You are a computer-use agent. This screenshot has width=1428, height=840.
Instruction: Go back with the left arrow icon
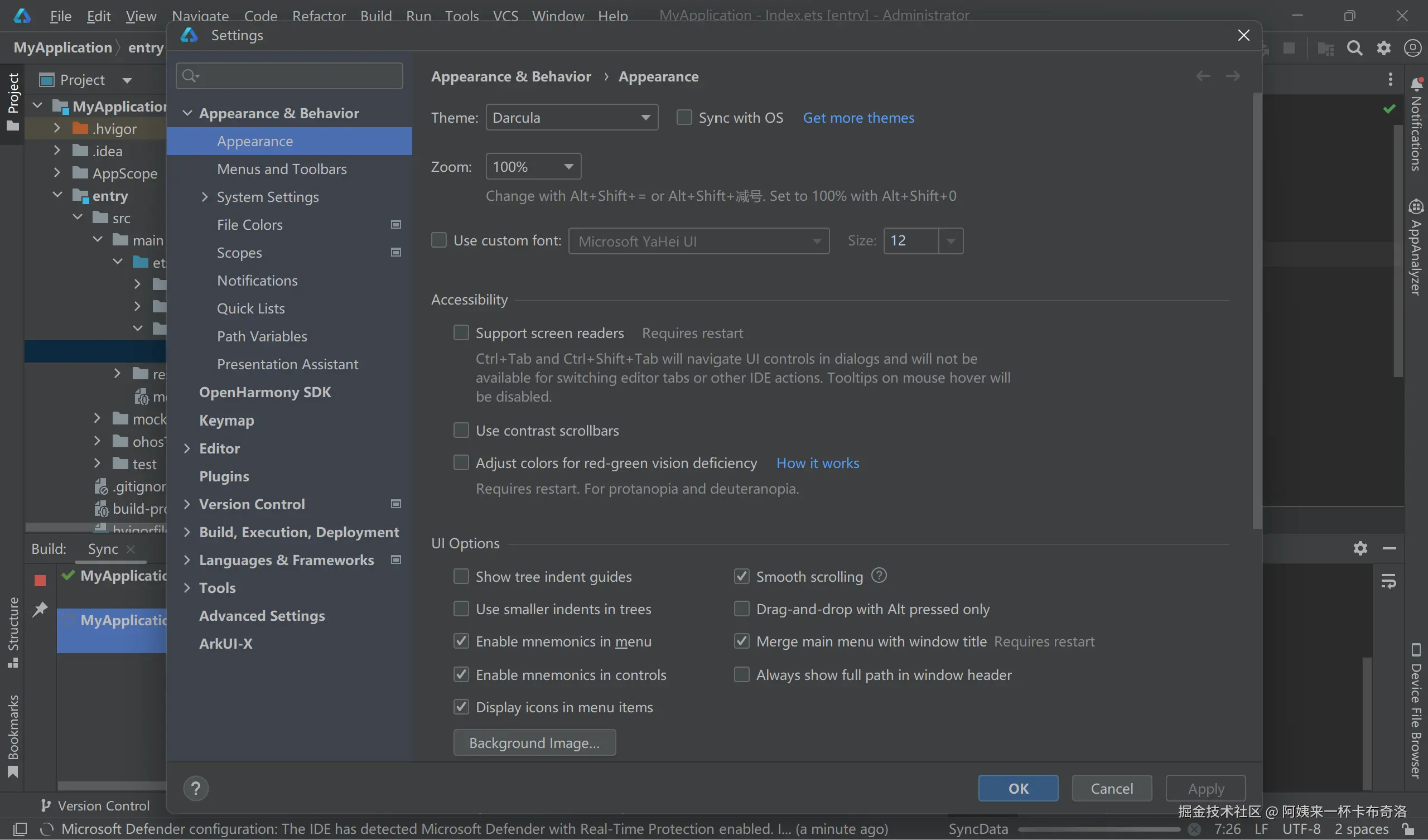coord(1203,76)
